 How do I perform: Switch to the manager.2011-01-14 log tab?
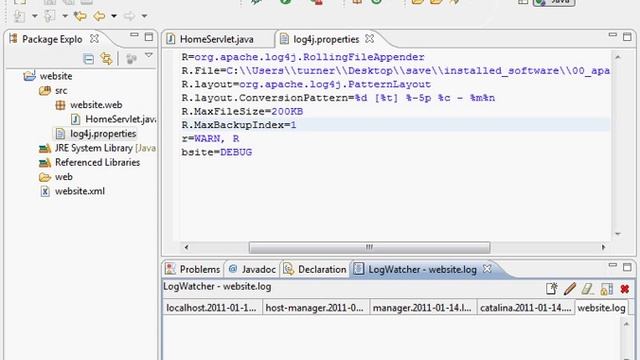[x=422, y=308]
